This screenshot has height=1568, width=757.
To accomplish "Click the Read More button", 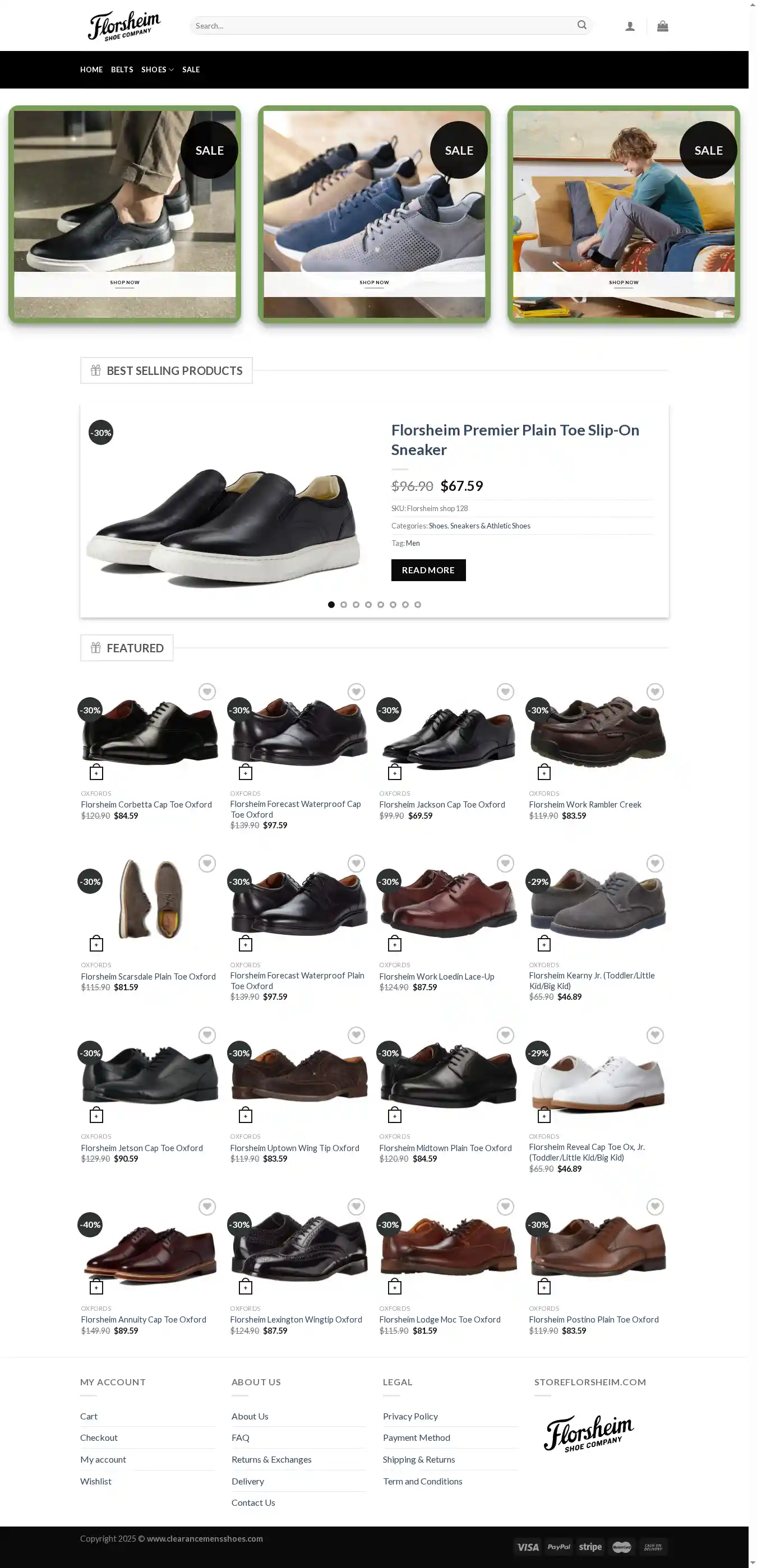I will click(428, 570).
